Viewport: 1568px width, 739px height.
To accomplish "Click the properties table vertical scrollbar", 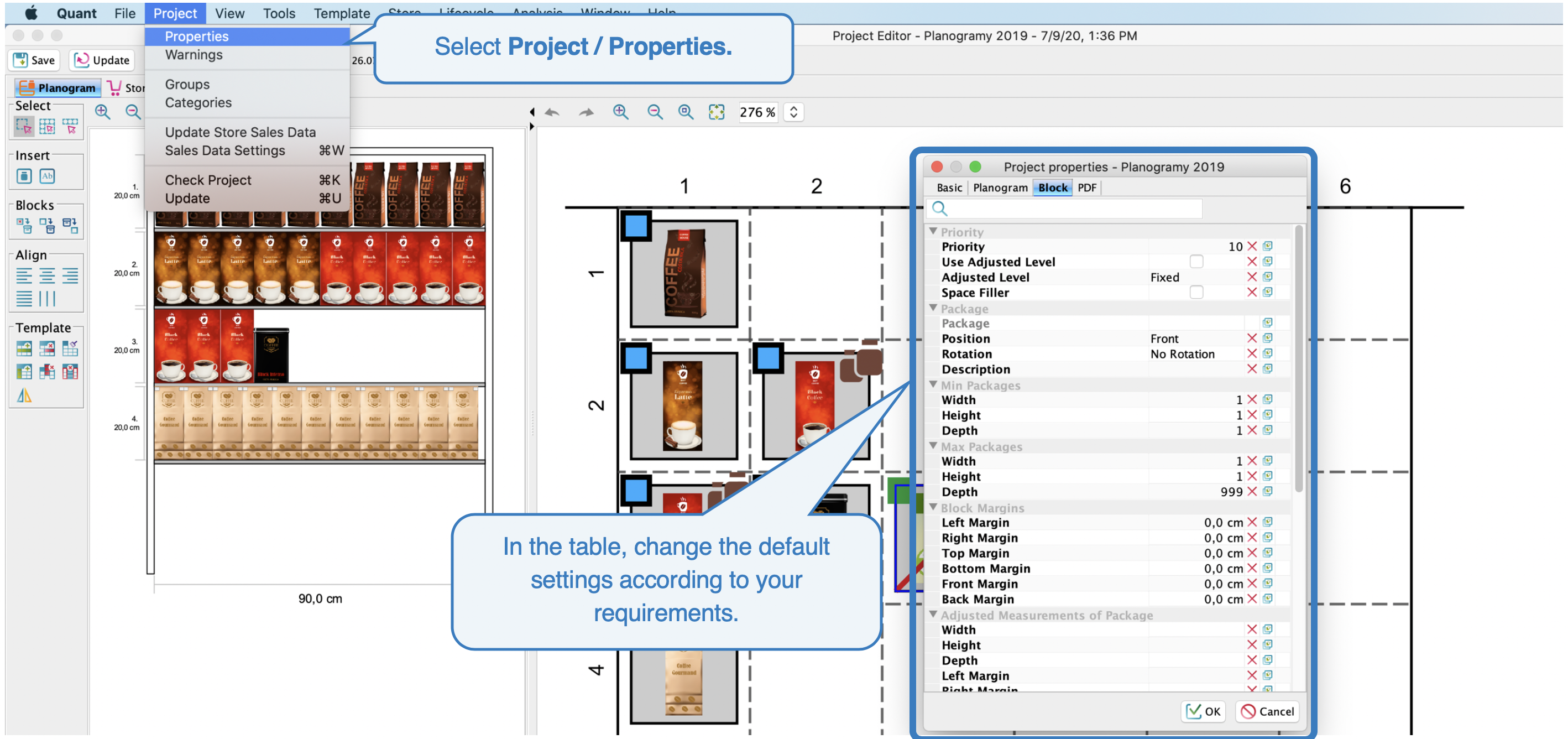I will click(x=1298, y=359).
